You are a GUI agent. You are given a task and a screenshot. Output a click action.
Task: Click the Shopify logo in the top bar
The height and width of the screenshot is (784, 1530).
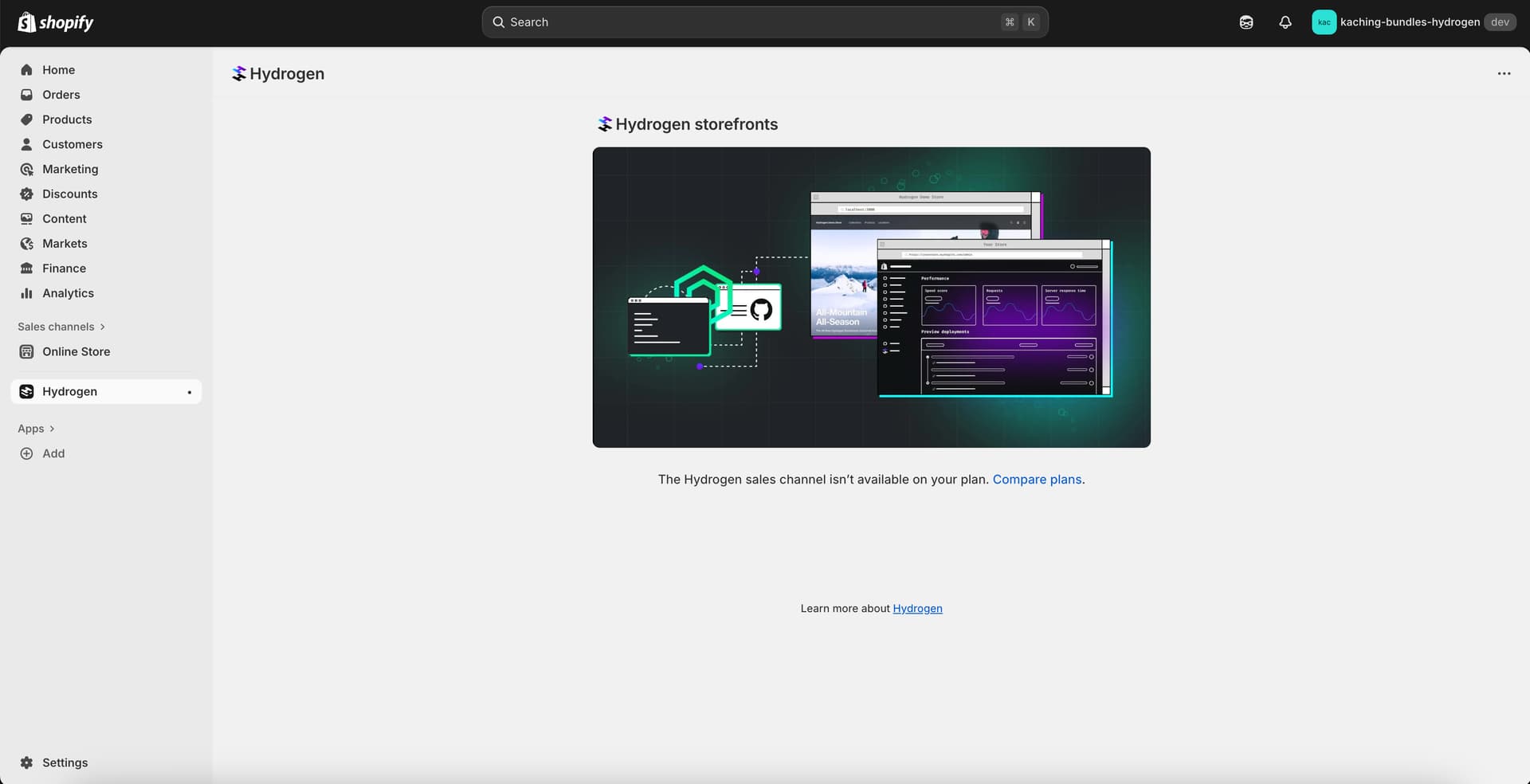[x=56, y=22]
